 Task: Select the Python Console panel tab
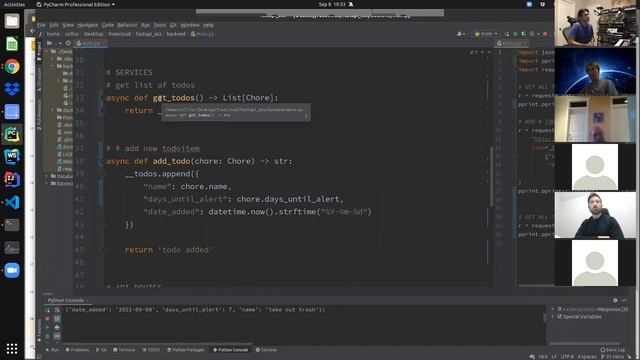coord(66,300)
